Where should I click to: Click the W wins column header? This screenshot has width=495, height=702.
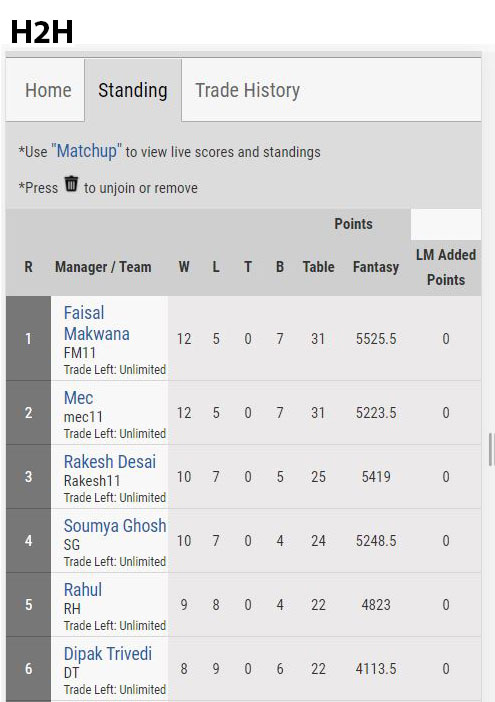tap(184, 267)
